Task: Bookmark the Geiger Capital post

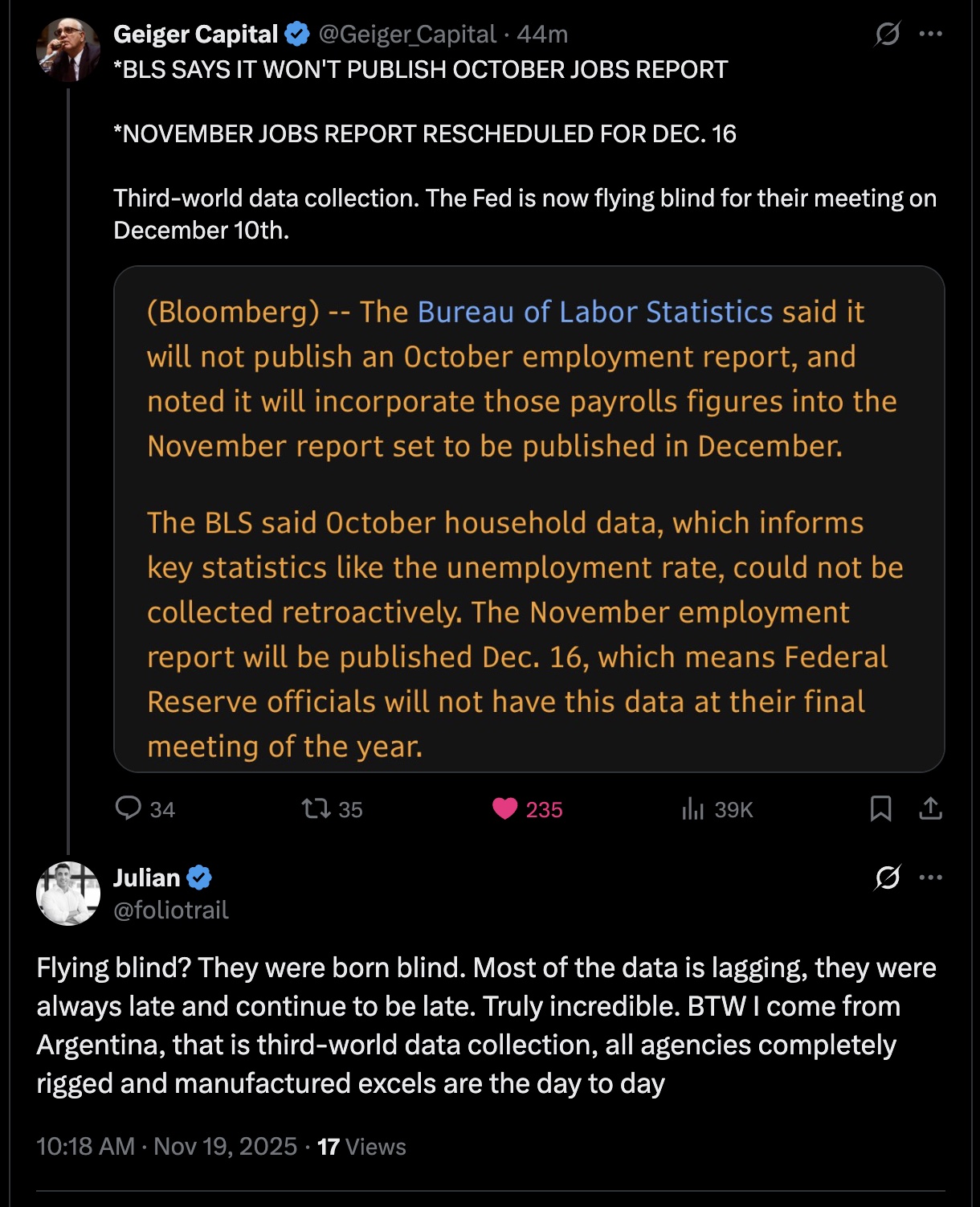Action: point(880,808)
